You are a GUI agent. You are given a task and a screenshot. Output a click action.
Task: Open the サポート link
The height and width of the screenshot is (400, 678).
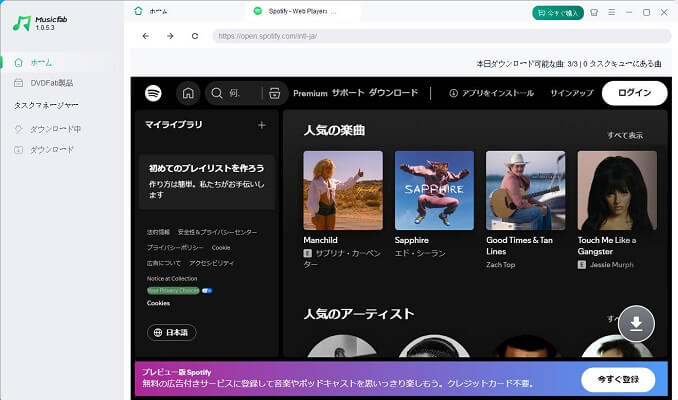(x=348, y=93)
